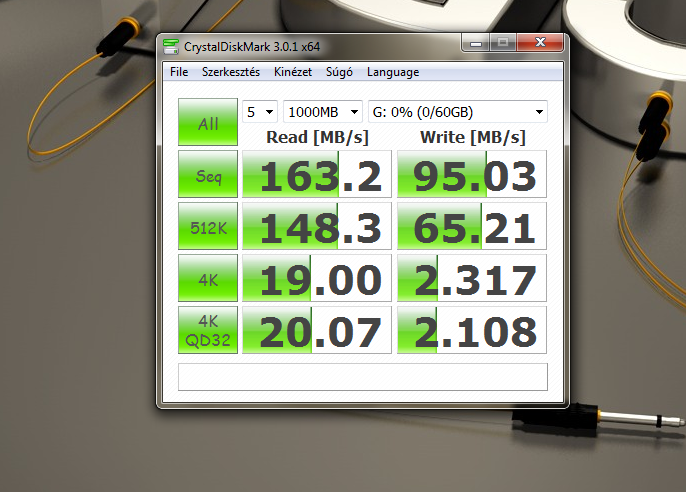The image size is (688, 498).
Task: Start the 512K benchmark test
Action: coord(208,226)
